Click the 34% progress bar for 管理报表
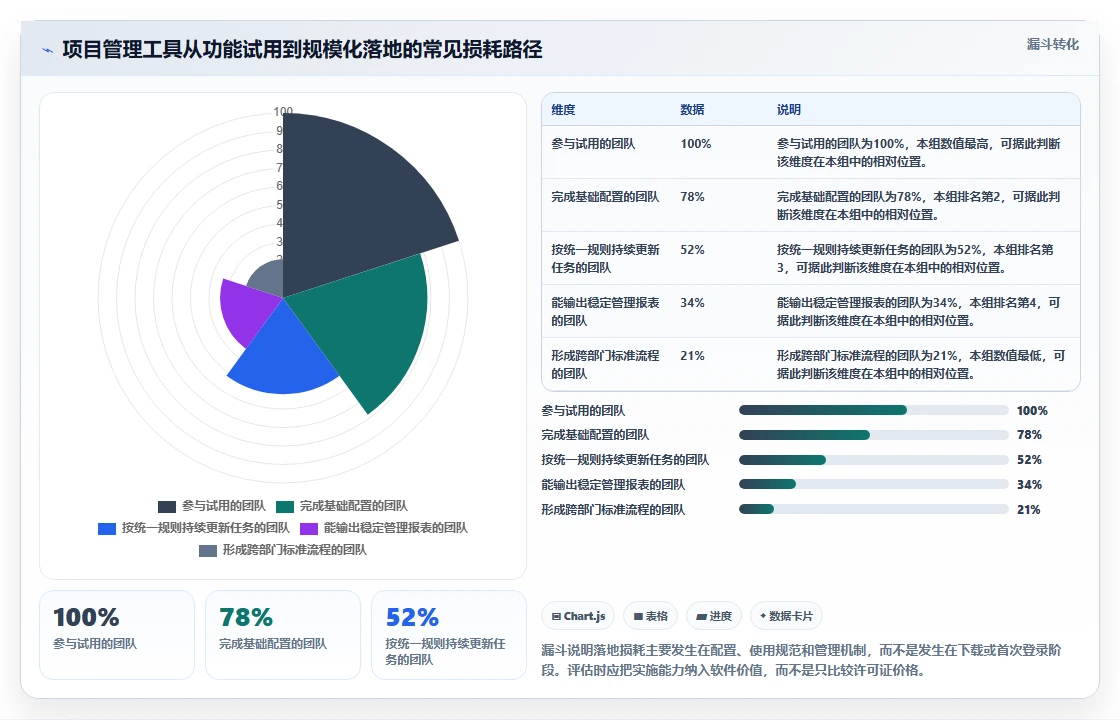 click(874, 484)
